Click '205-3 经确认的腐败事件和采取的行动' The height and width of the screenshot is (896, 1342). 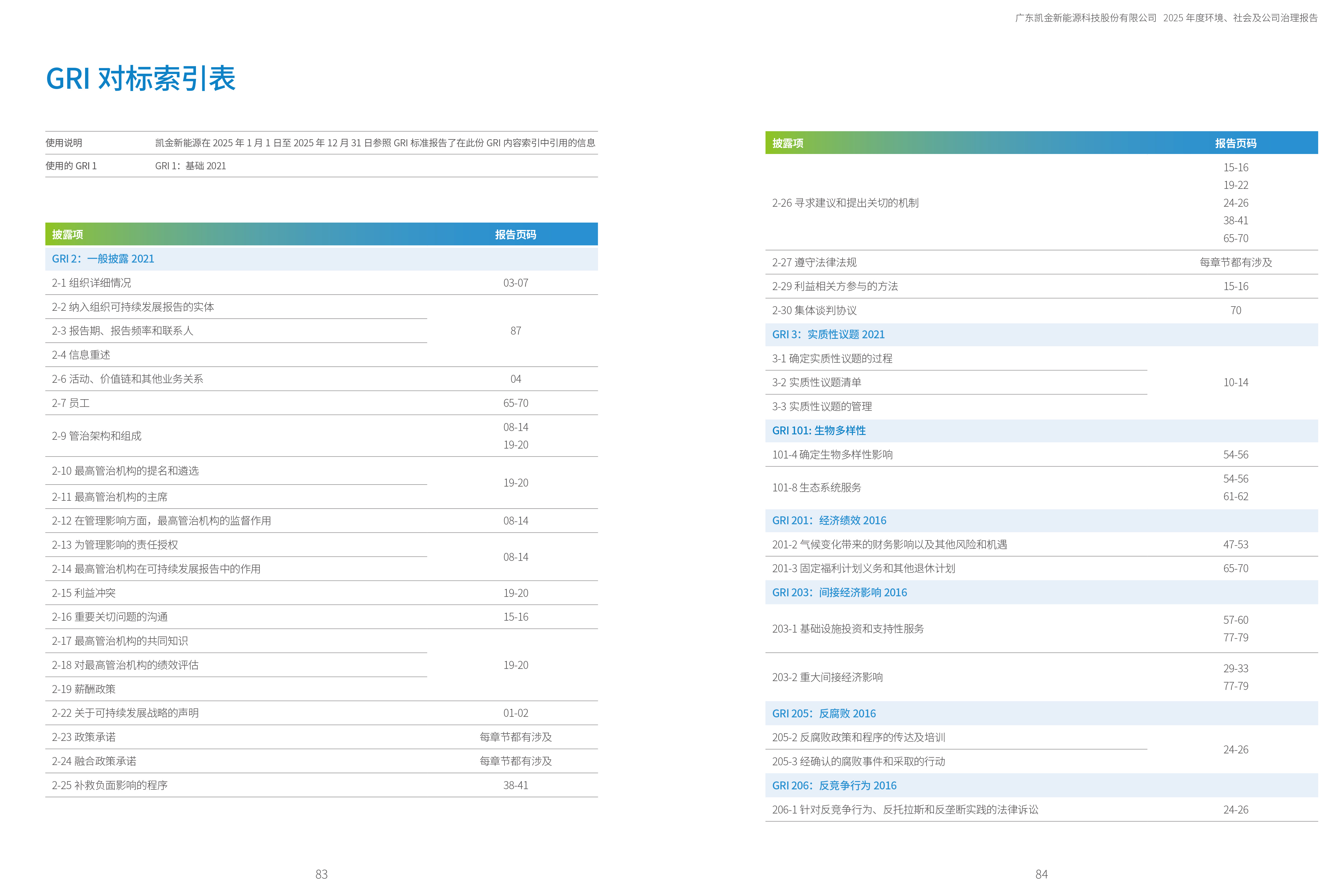pos(858,762)
